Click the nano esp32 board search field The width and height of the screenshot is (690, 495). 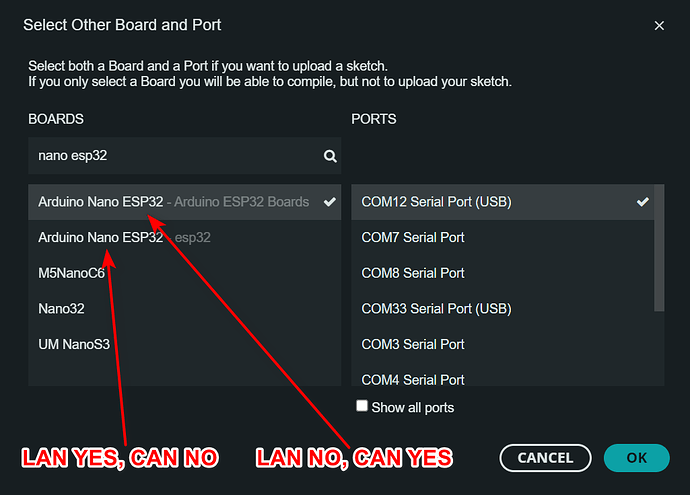175,156
